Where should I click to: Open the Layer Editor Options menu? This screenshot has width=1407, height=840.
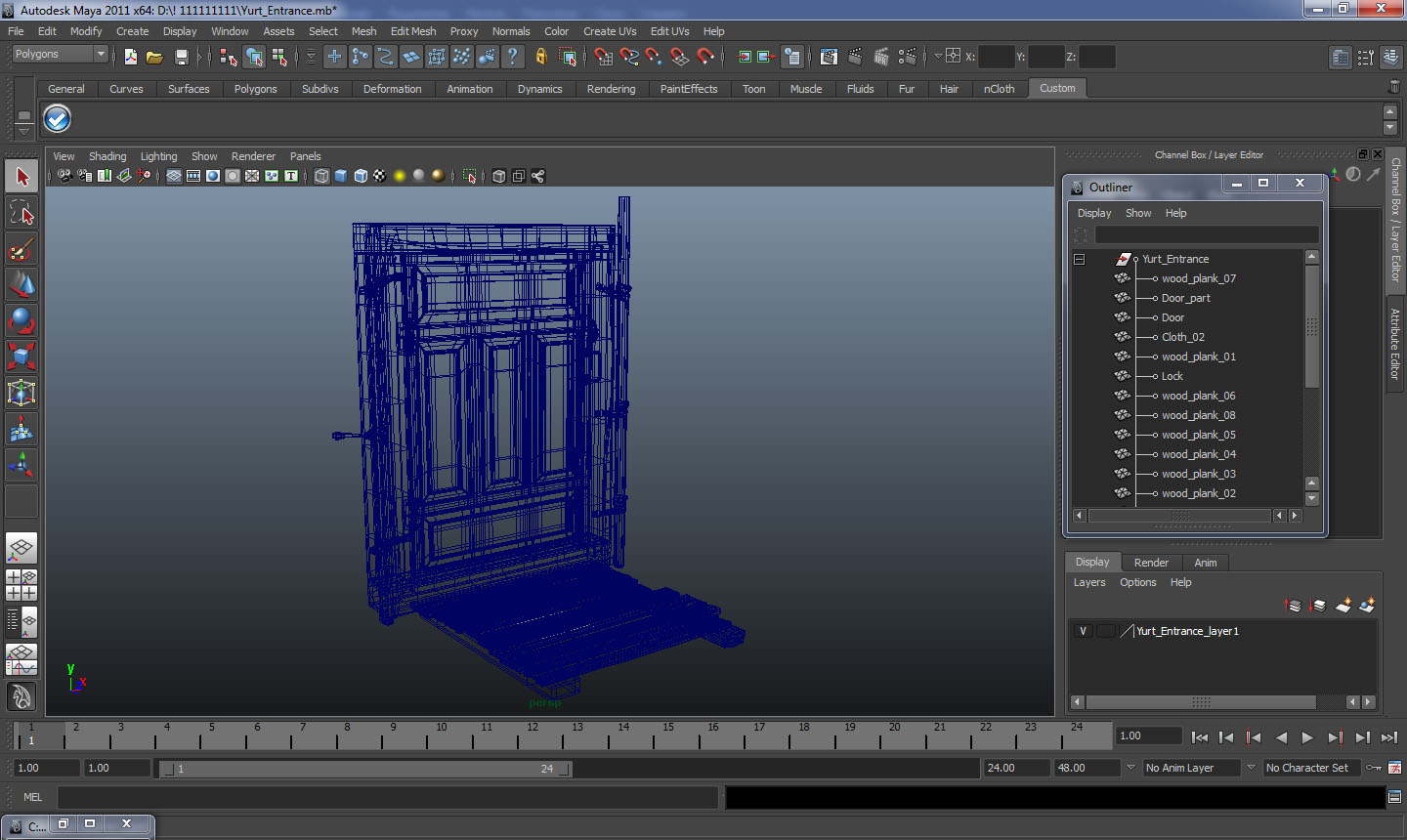(1138, 582)
